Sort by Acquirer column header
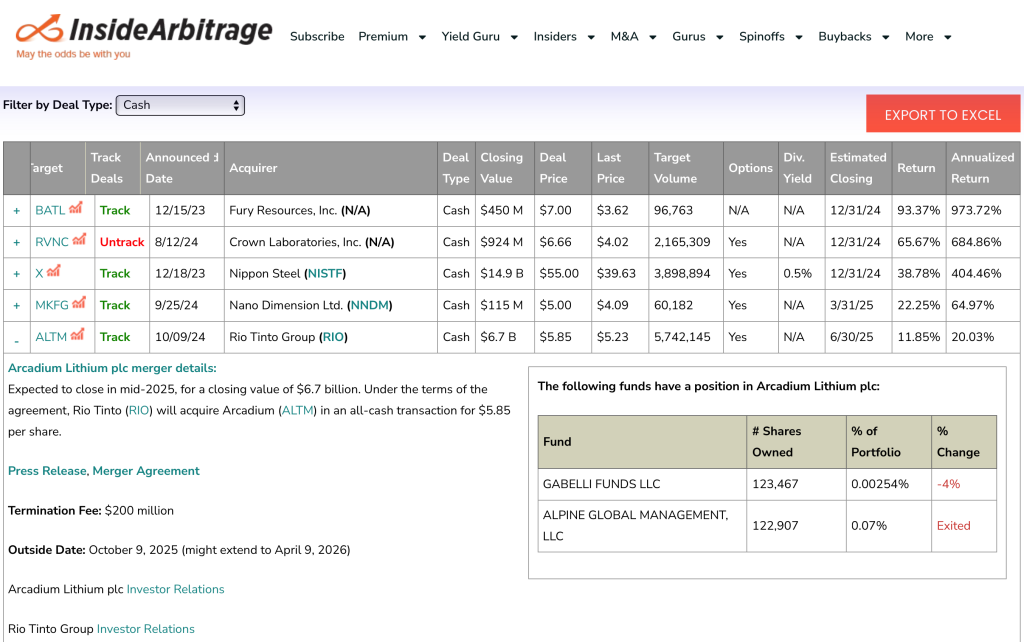The width and height of the screenshot is (1024, 642). click(x=330, y=168)
